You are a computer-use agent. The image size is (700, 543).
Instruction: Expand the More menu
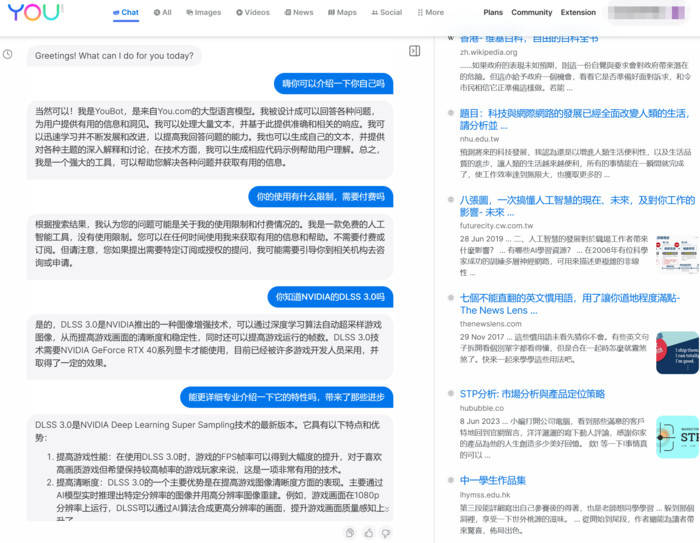pyautogui.click(x=430, y=13)
